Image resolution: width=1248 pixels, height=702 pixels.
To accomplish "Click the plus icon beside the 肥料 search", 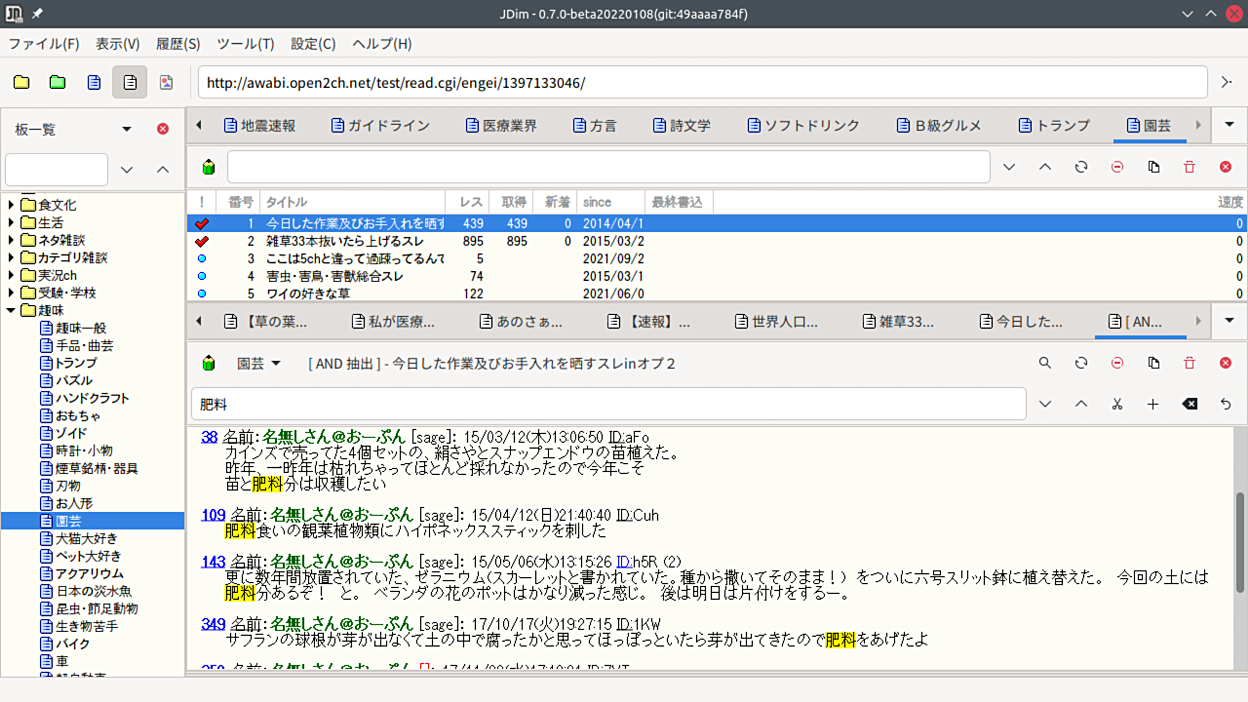I will 1153,404.
